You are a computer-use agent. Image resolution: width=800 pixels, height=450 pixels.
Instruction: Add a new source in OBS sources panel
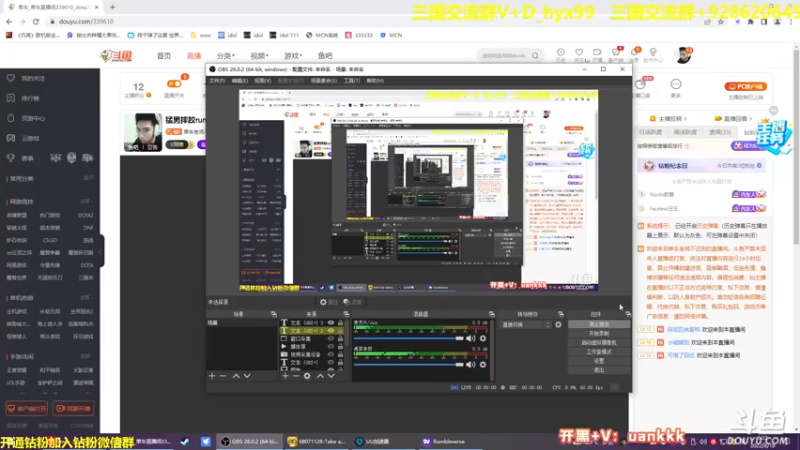285,376
